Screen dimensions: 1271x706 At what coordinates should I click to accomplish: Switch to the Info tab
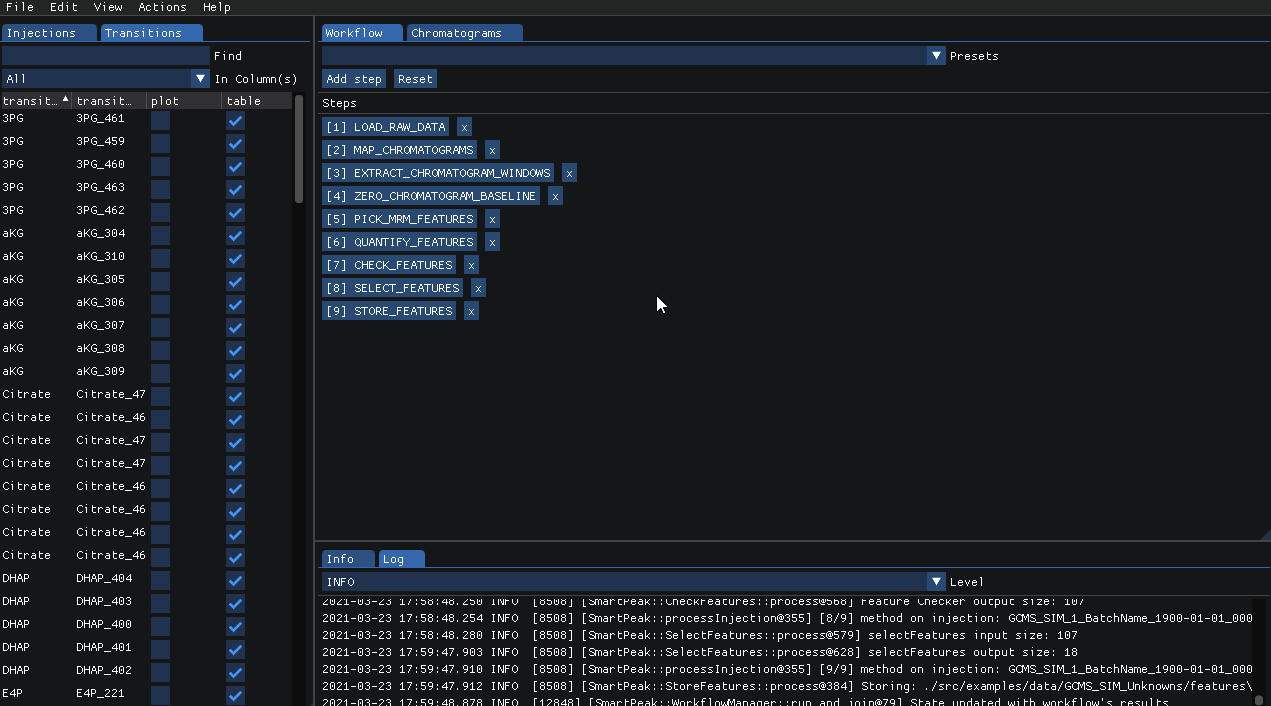pos(348,559)
